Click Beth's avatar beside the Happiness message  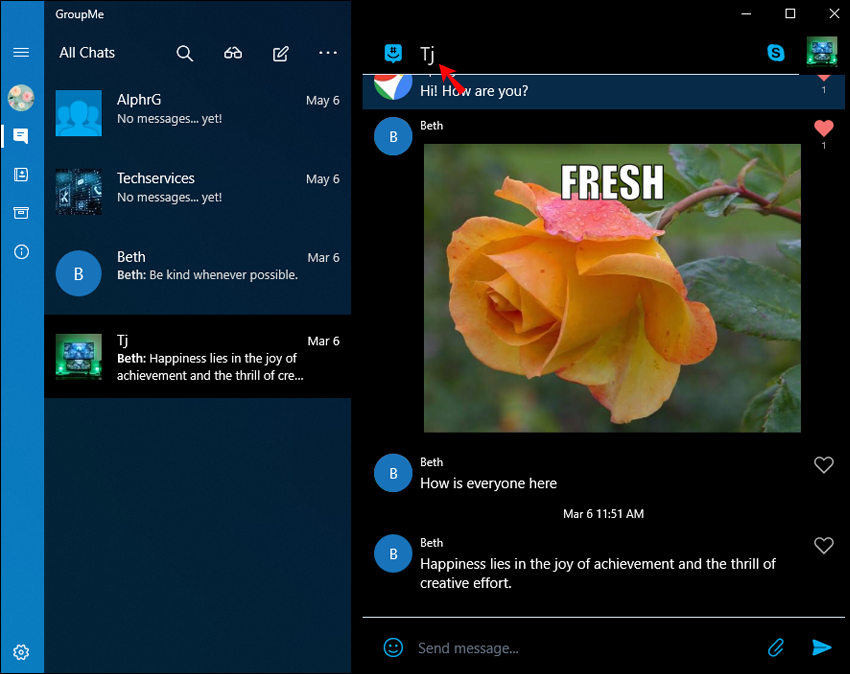[393, 554]
